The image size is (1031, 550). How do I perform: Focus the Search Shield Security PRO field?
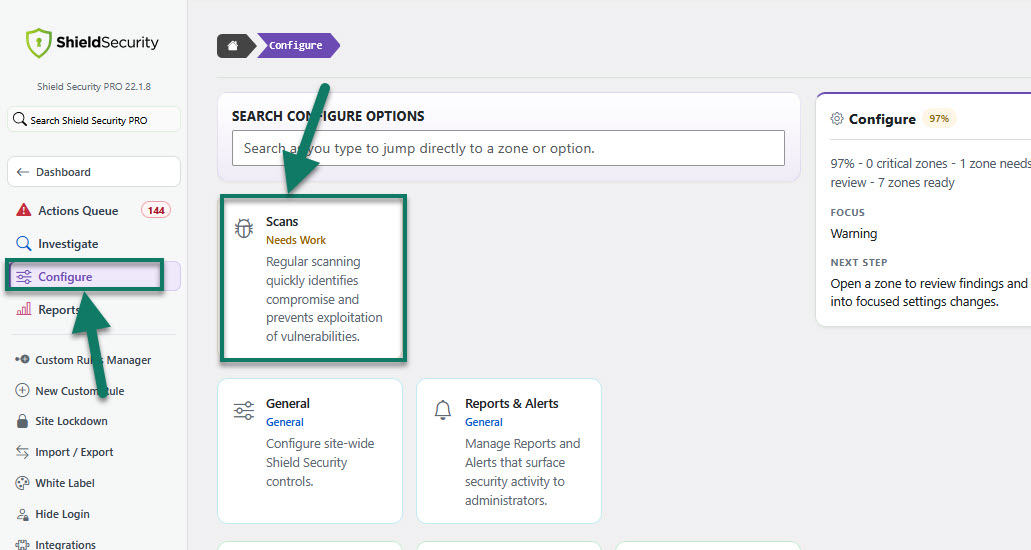(x=94, y=120)
